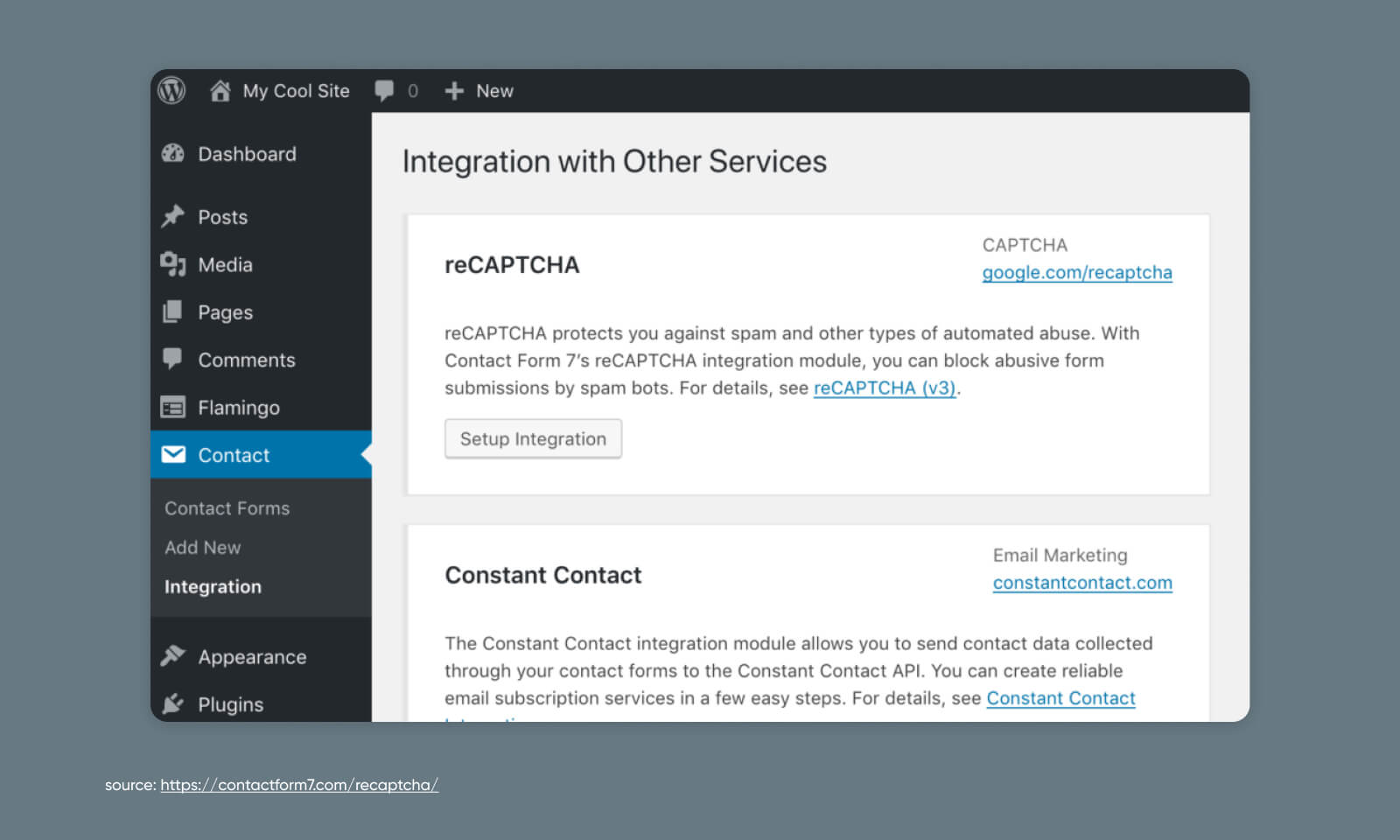Click the Pages icon in sidebar
Image resolution: width=1400 pixels, height=840 pixels.
(x=172, y=311)
